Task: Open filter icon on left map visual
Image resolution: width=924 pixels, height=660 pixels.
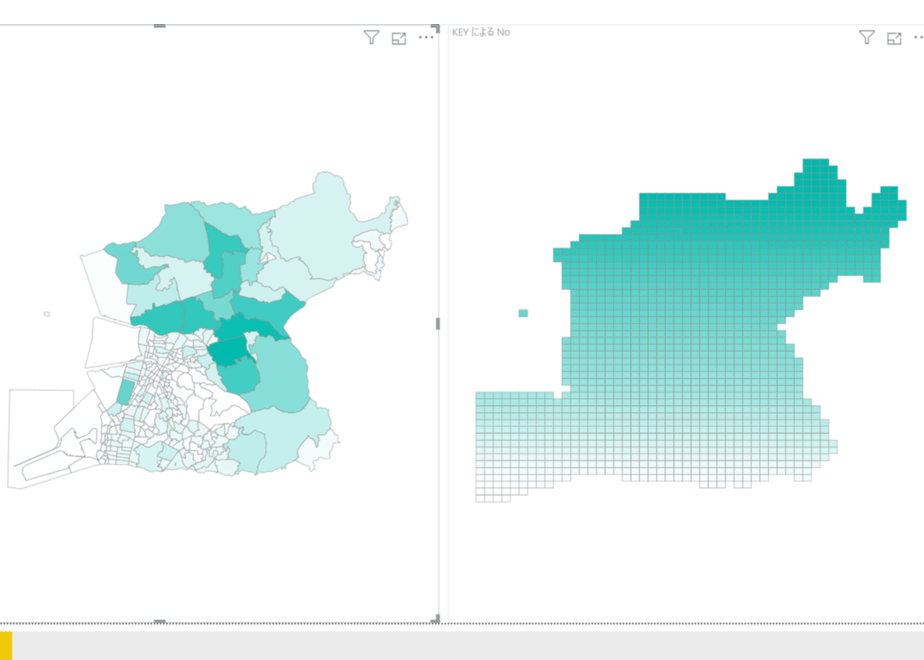Action: (x=371, y=38)
